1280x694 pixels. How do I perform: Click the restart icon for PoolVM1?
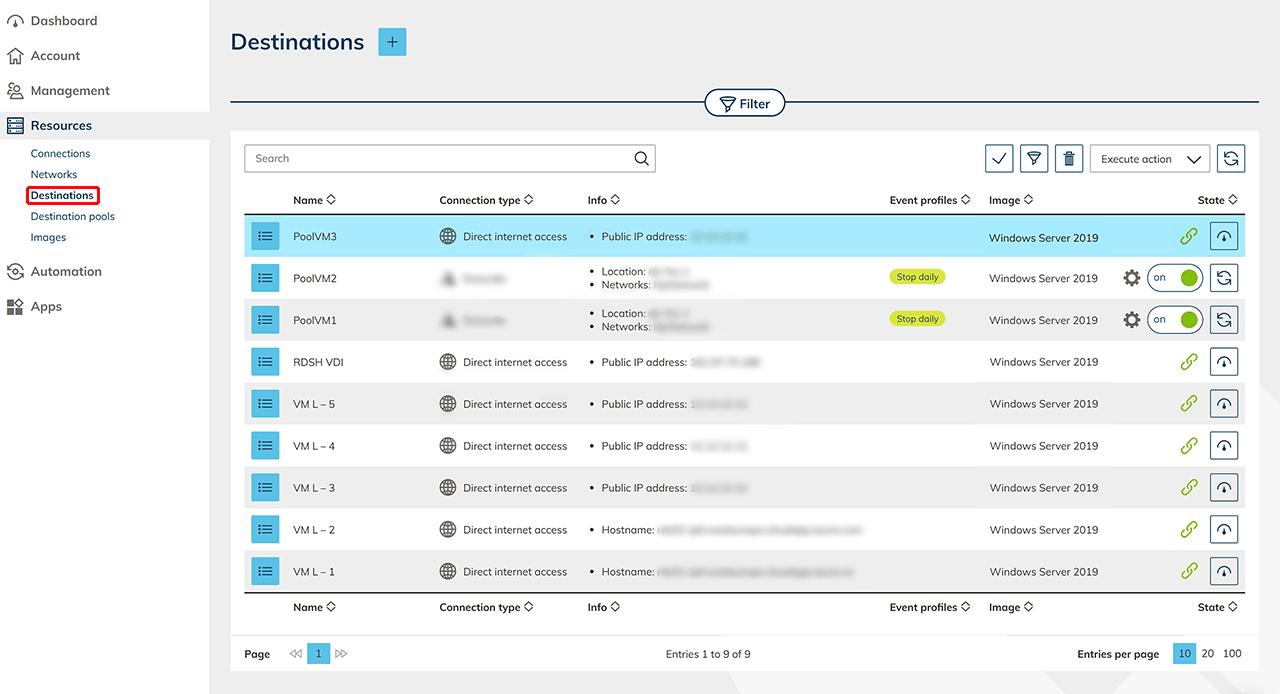coord(1224,320)
